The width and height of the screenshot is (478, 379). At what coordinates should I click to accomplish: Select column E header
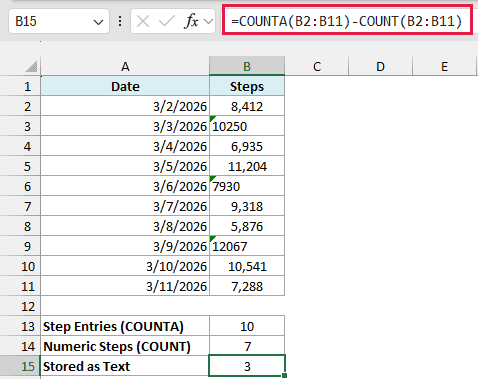(x=444, y=66)
